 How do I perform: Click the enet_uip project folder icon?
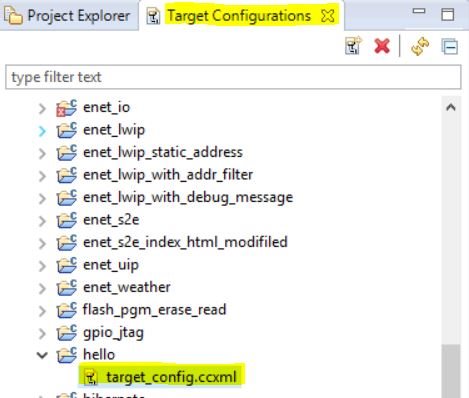[67, 266]
